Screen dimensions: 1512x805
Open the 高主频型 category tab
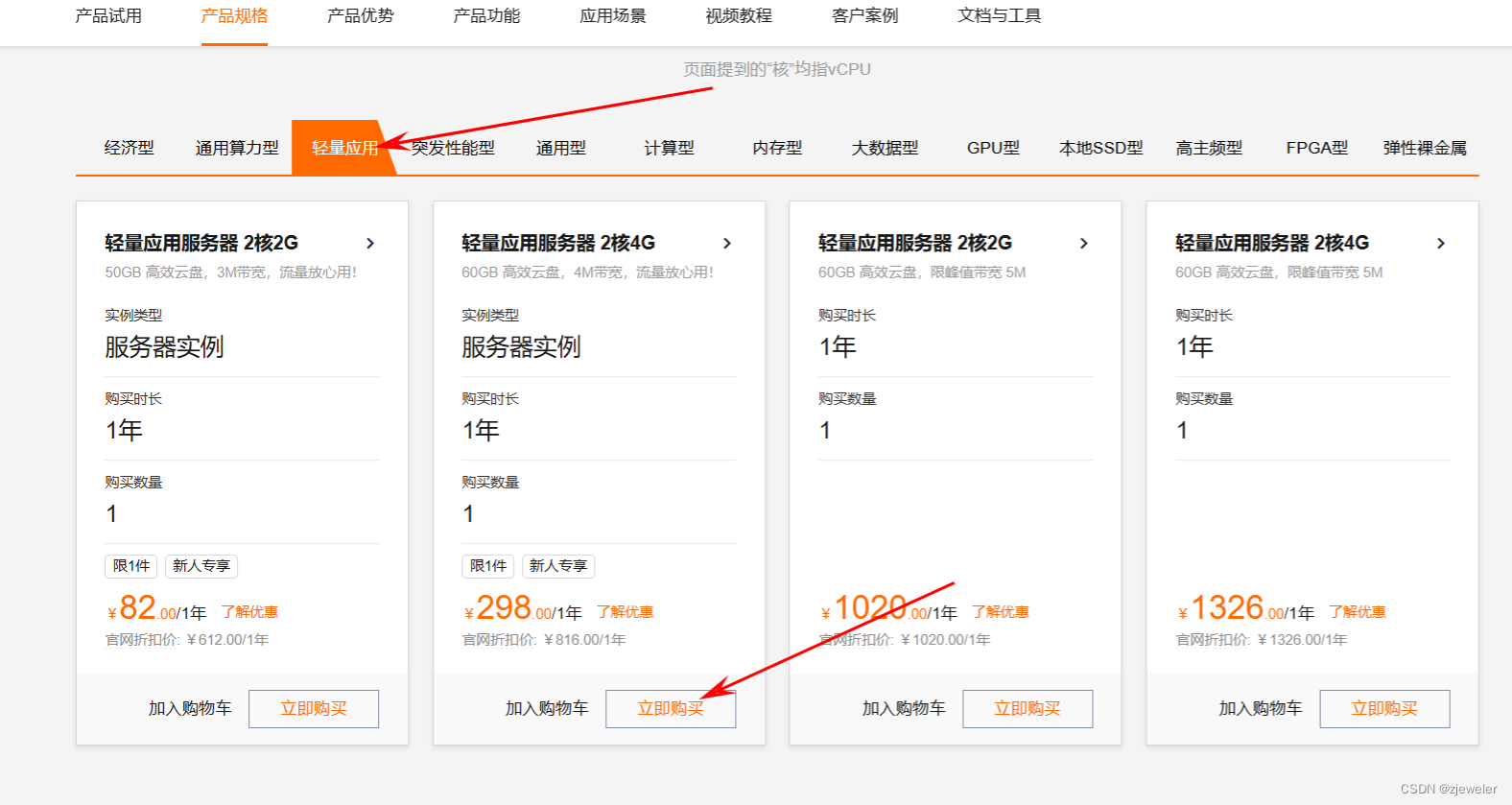(x=1209, y=148)
